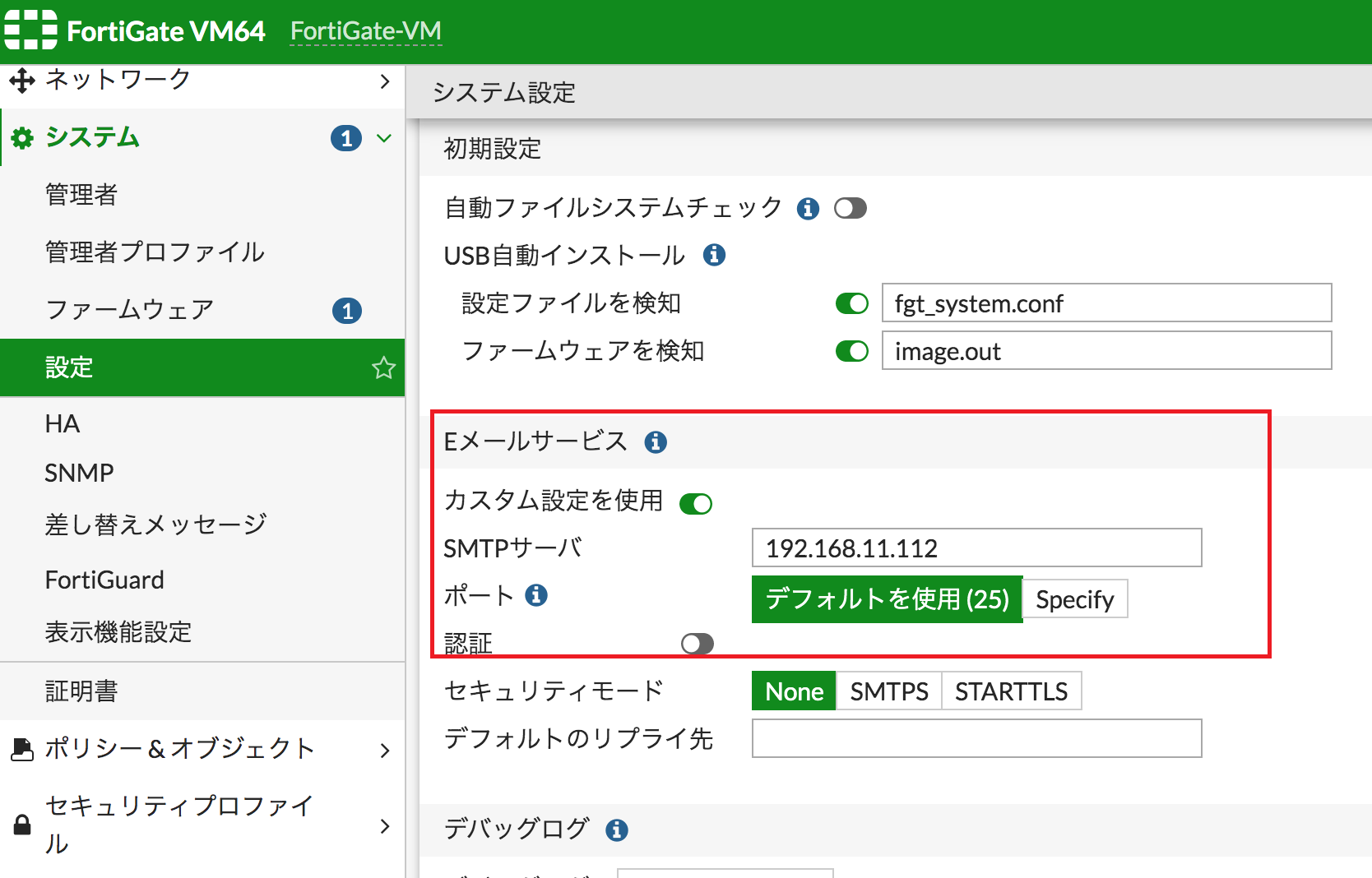Enable the 認証 toggle
This screenshot has height=878, width=1372.
point(698,644)
